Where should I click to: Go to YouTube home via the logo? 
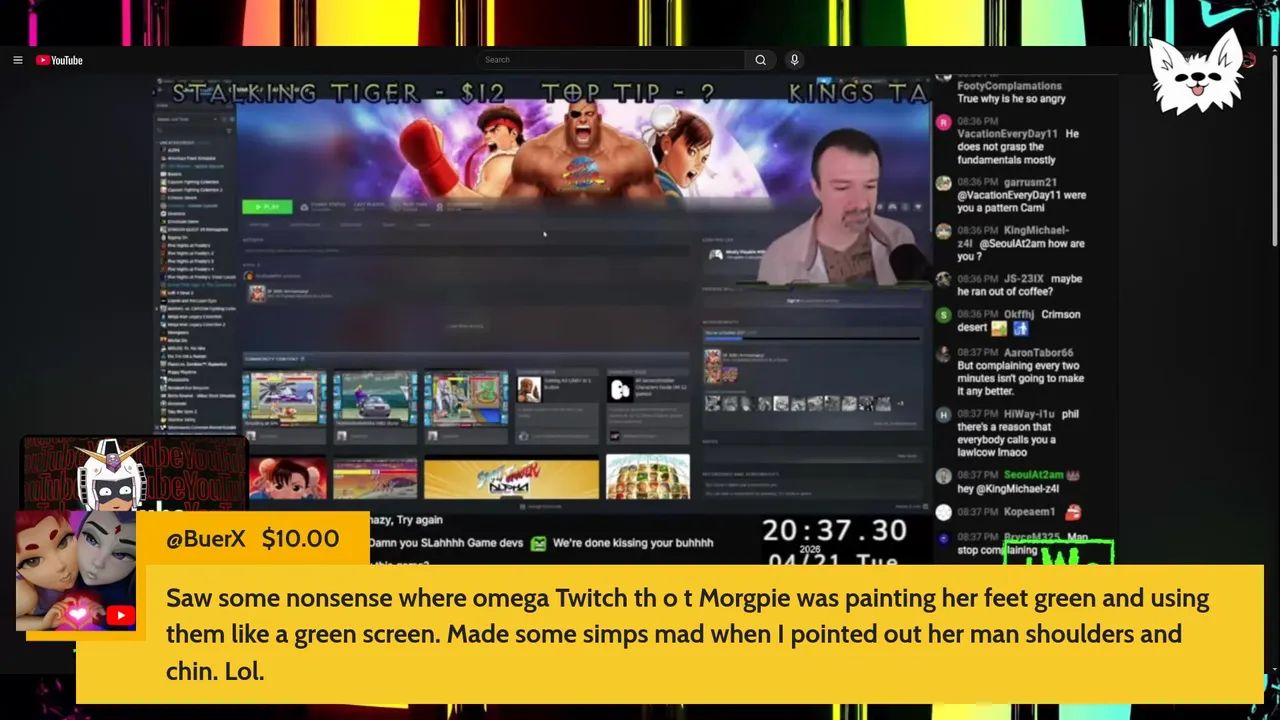tap(59, 60)
